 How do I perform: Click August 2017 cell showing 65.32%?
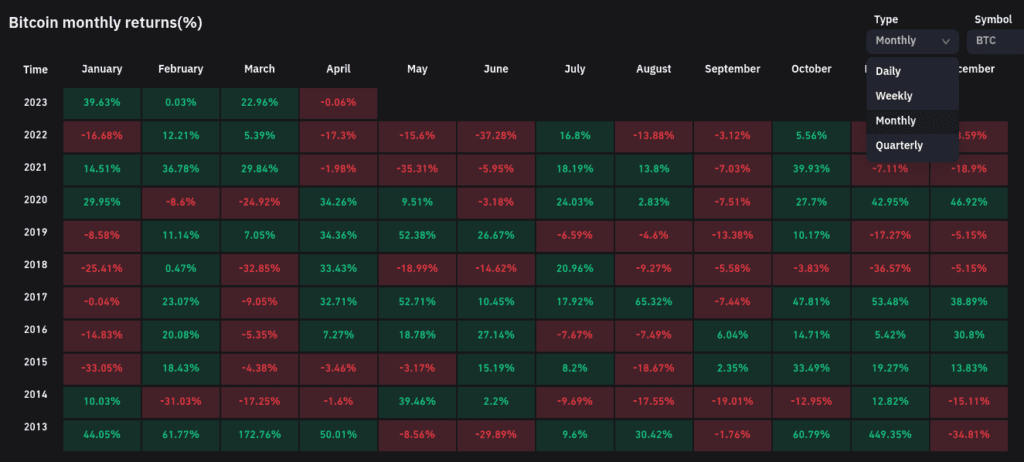(x=653, y=301)
